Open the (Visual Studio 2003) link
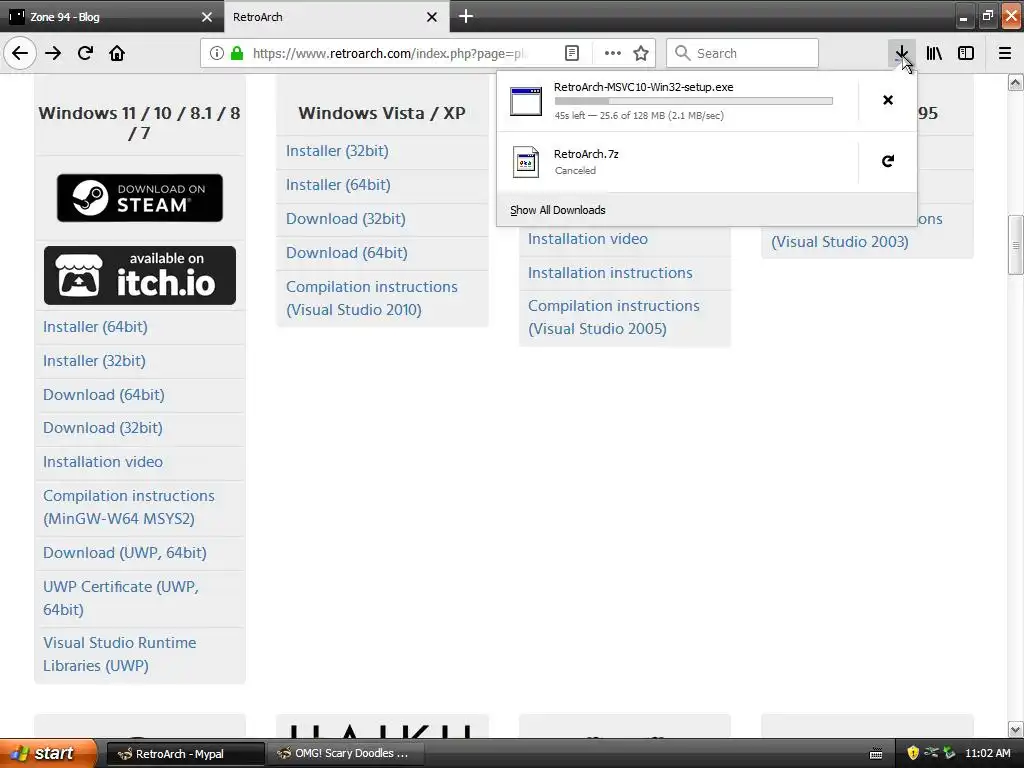The height and width of the screenshot is (768, 1024). click(840, 242)
